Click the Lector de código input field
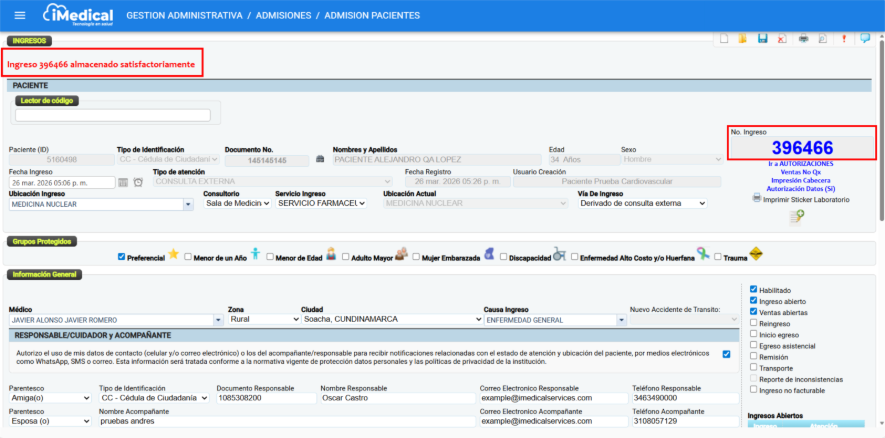 112,115
